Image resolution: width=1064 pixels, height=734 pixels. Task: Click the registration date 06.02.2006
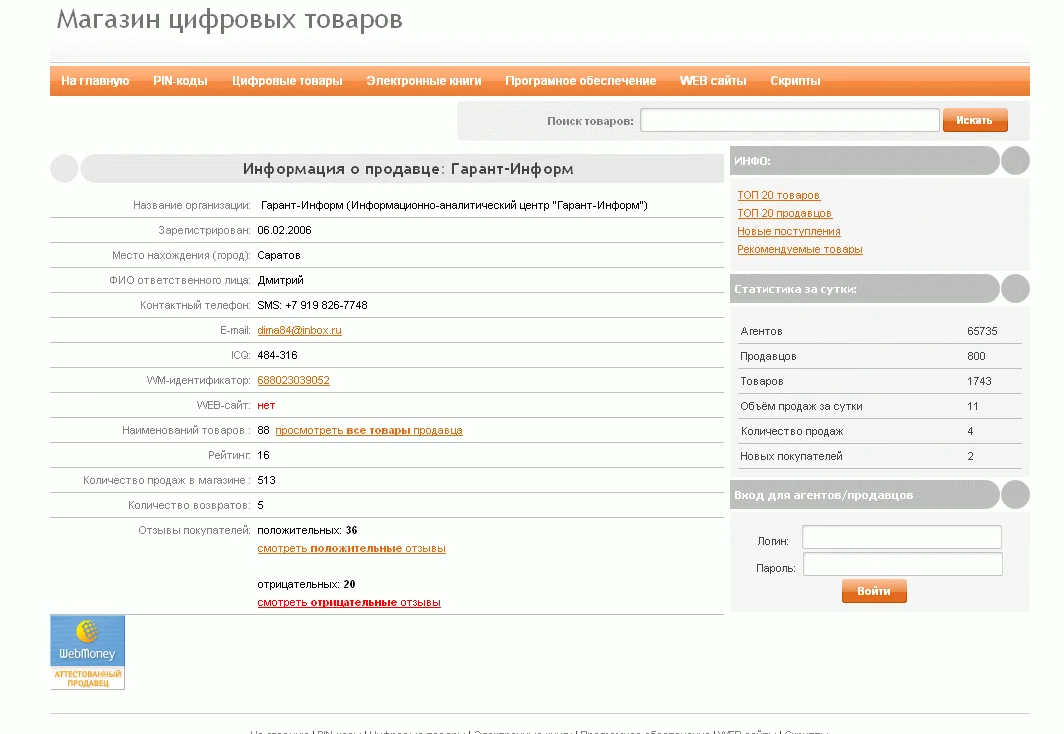tap(284, 231)
